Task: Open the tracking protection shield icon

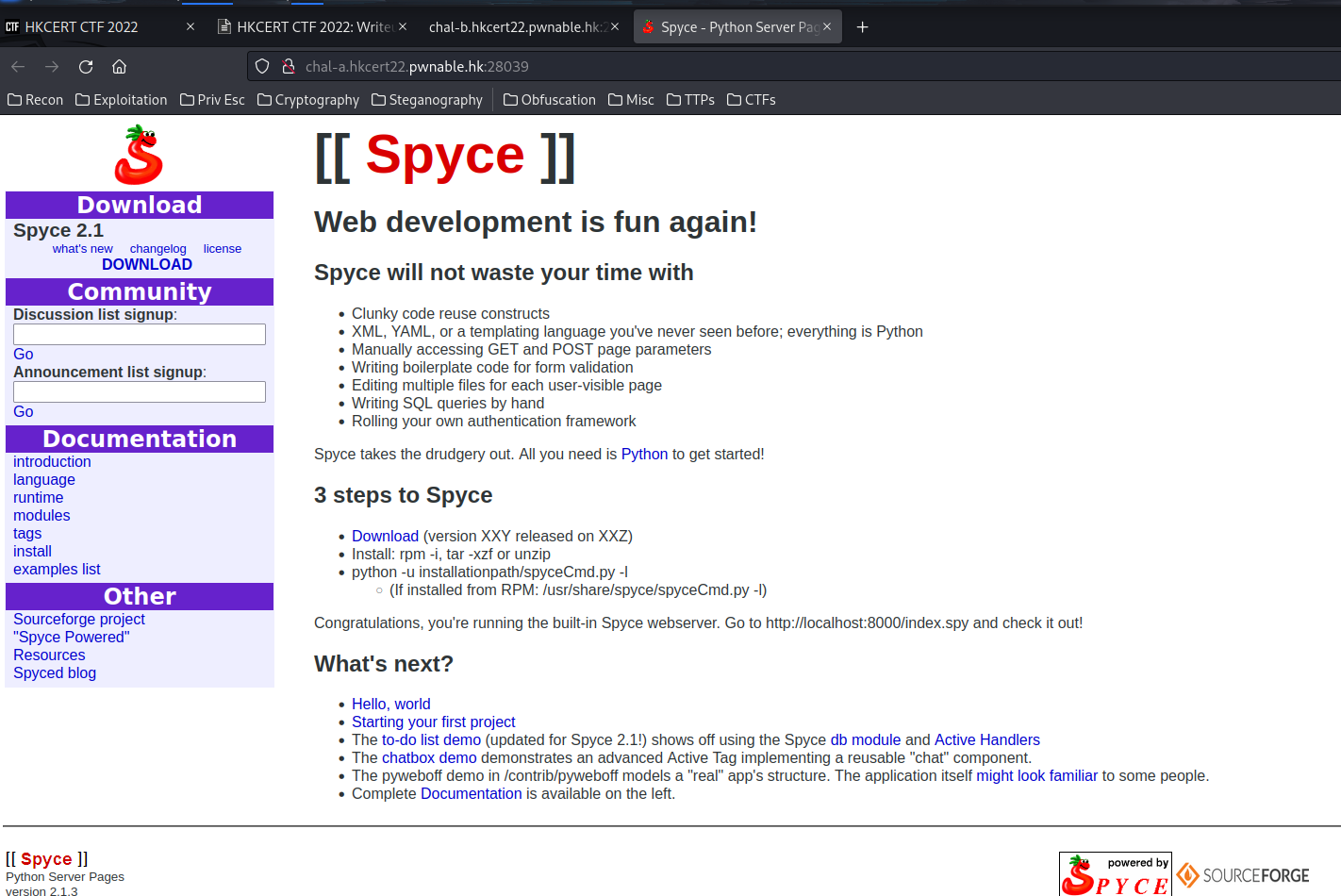Action: tap(263, 66)
